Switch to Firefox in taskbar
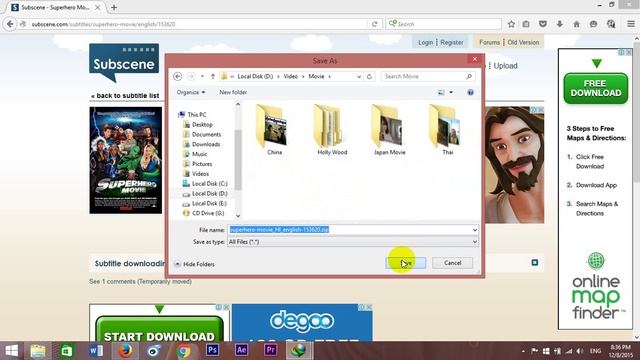640x360 pixels. pos(125,351)
